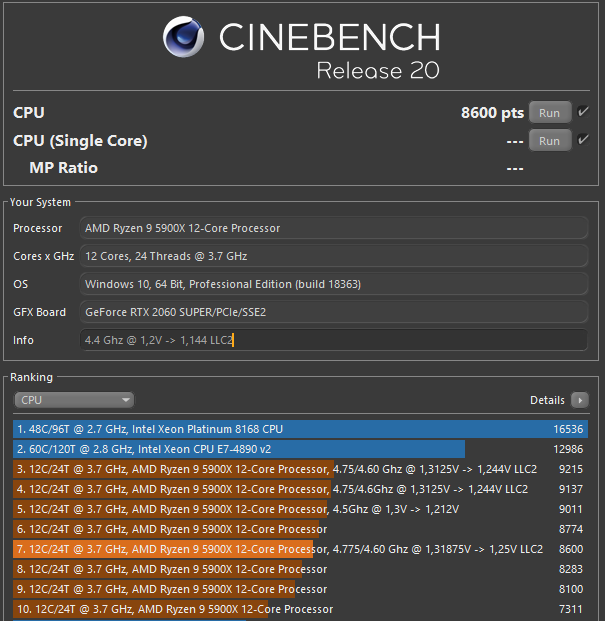Click the Cinebench logo sphere icon

pos(183,37)
